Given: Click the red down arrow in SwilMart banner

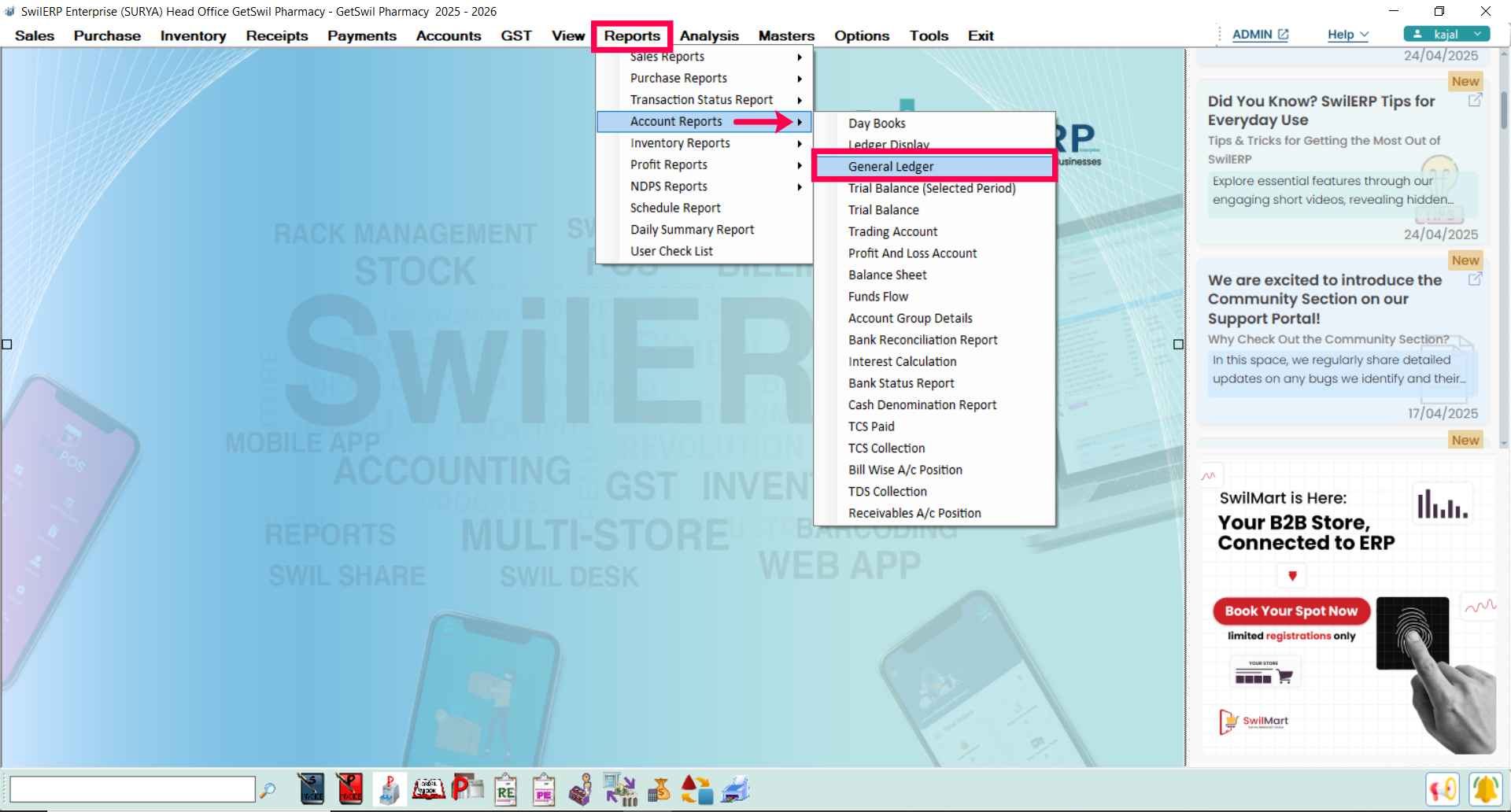Looking at the screenshot, I should [x=1292, y=576].
